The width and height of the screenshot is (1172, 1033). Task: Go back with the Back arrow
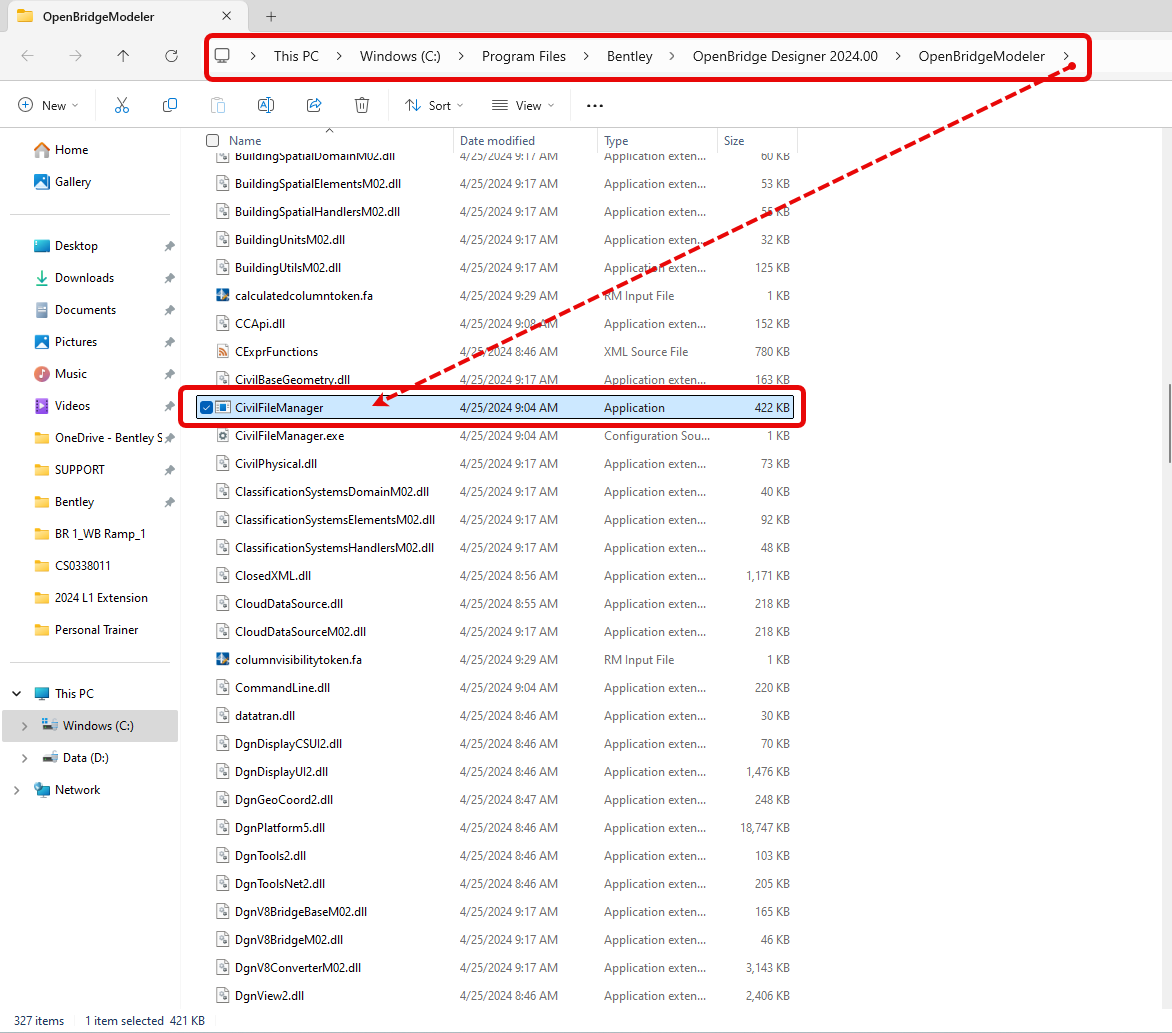coord(28,56)
